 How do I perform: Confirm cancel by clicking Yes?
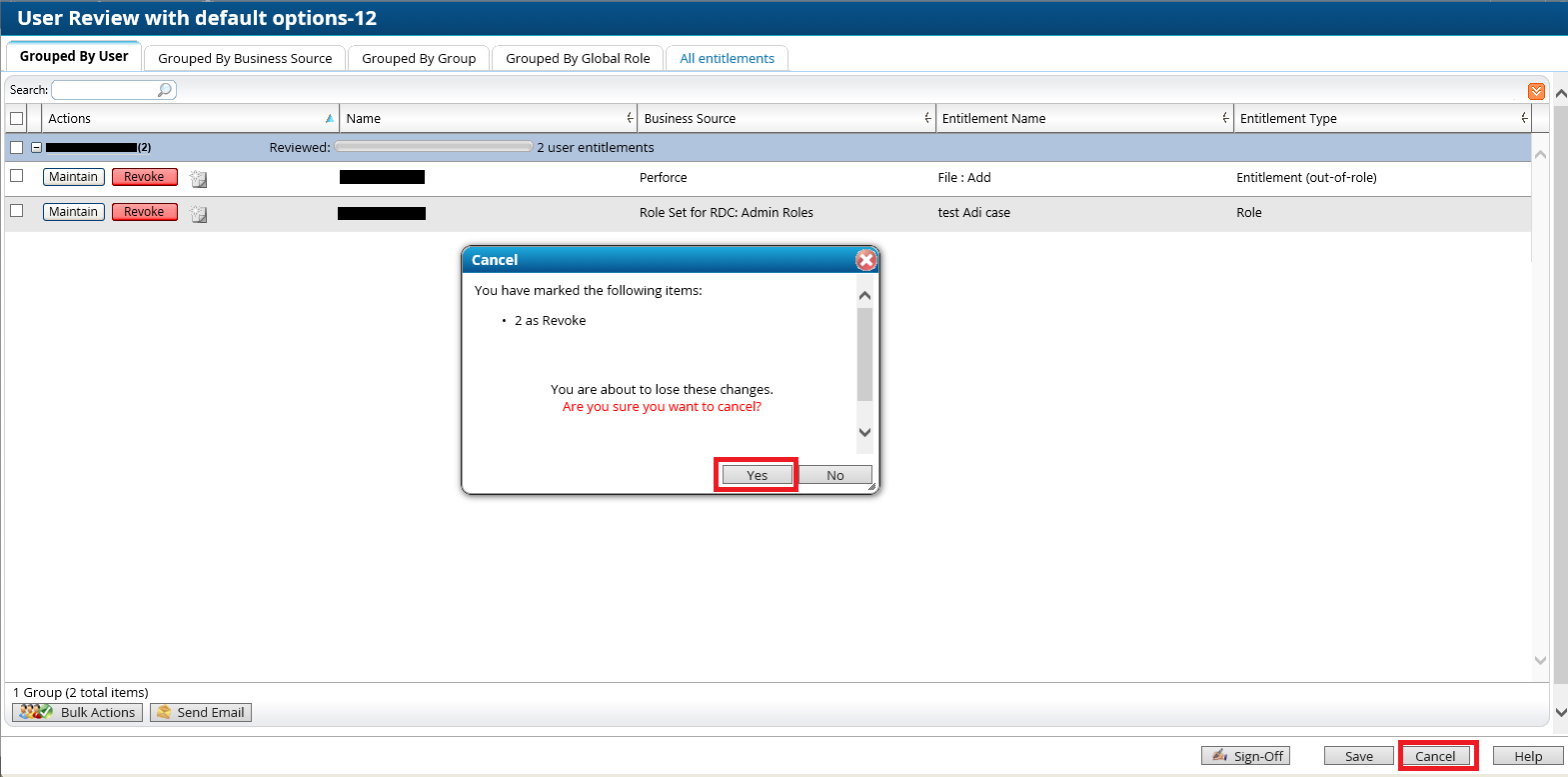757,475
